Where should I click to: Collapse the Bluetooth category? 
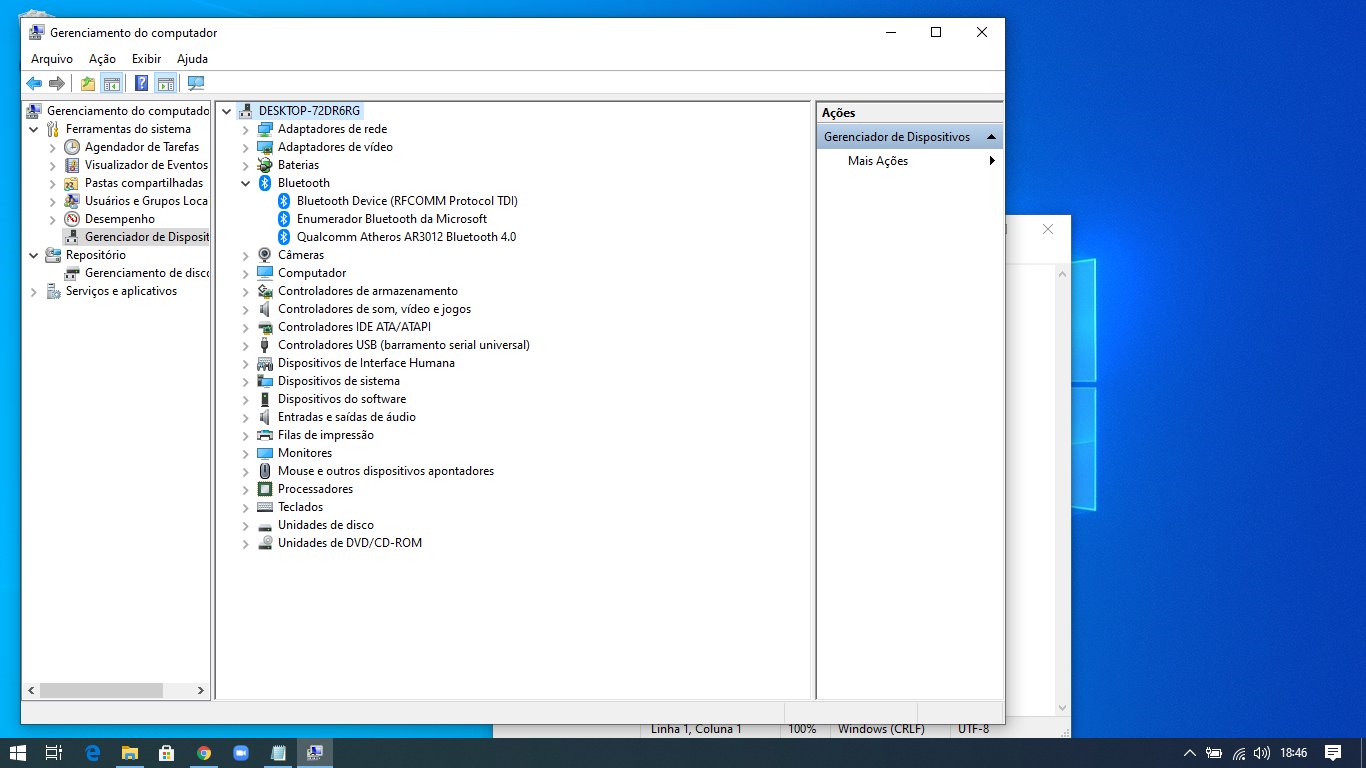tap(246, 183)
